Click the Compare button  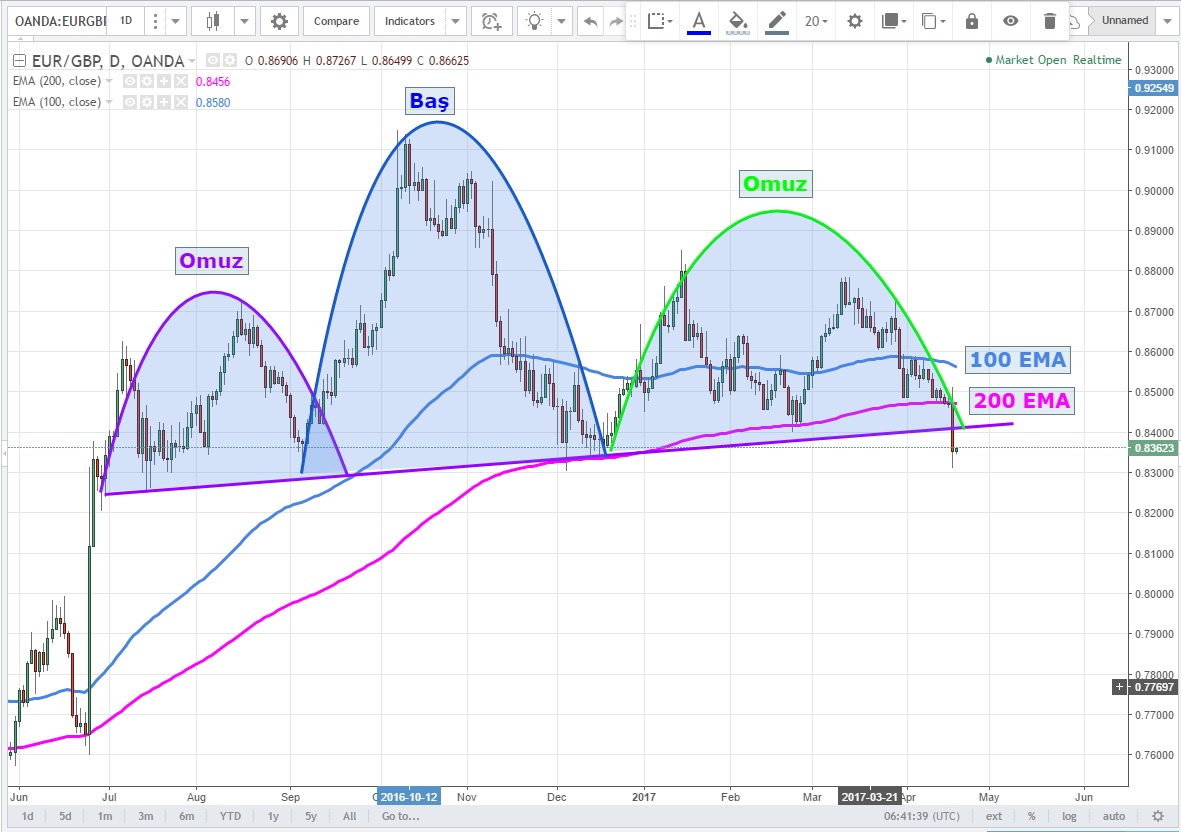336,21
